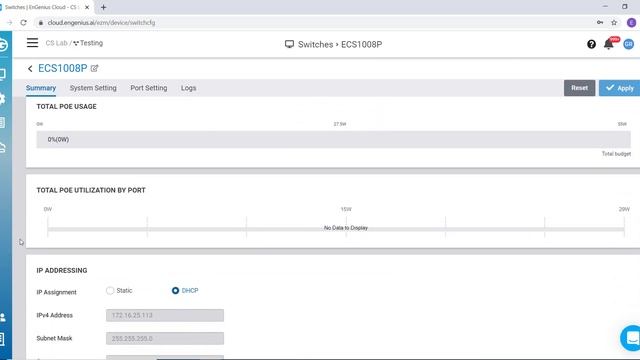Switch to the Logs tab

189,88
